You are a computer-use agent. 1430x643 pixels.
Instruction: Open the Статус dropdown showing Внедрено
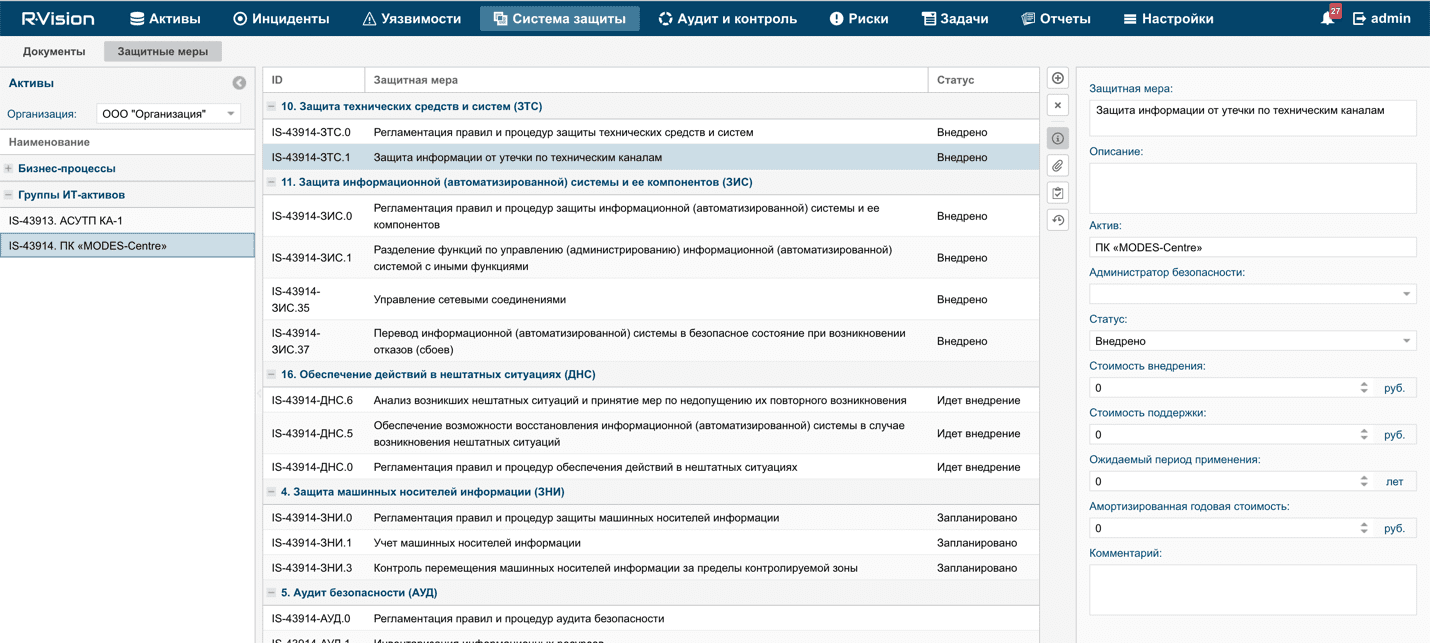click(x=1252, y=341)
